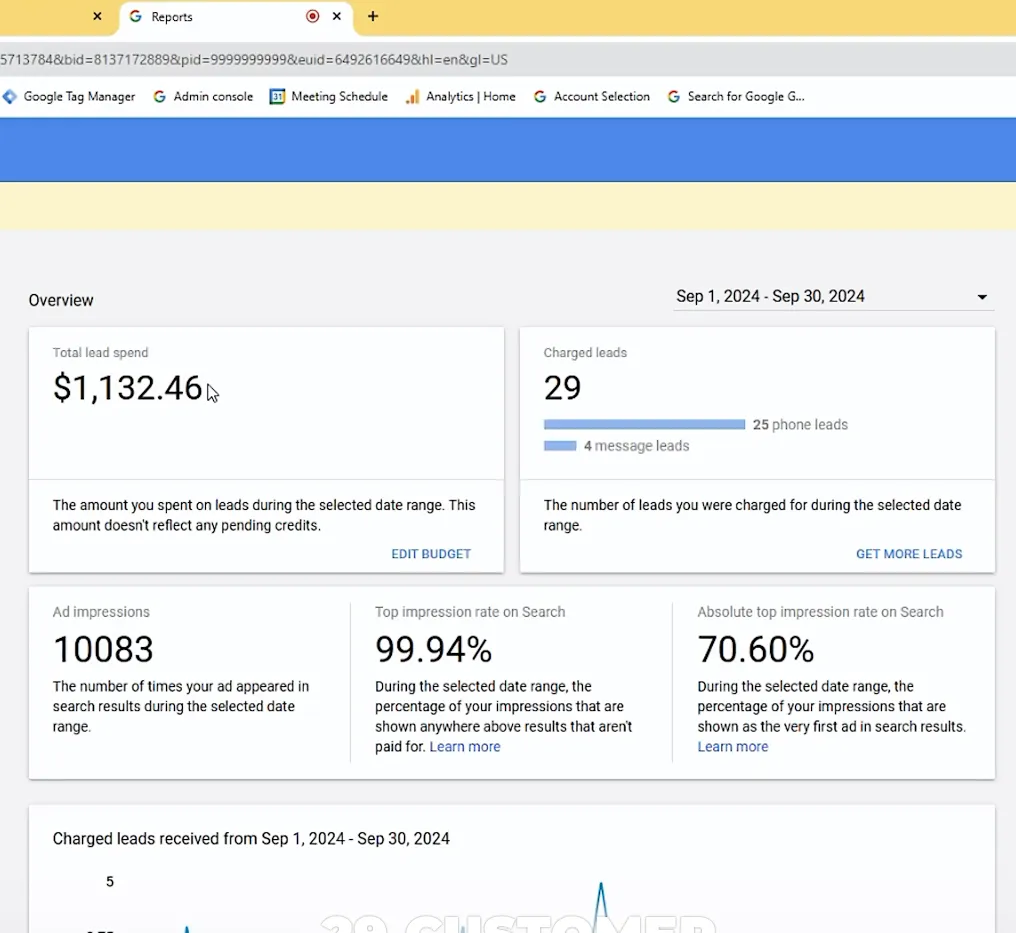
Task: Click the Google favicon on Reports tab
Action: click(135, 16)
